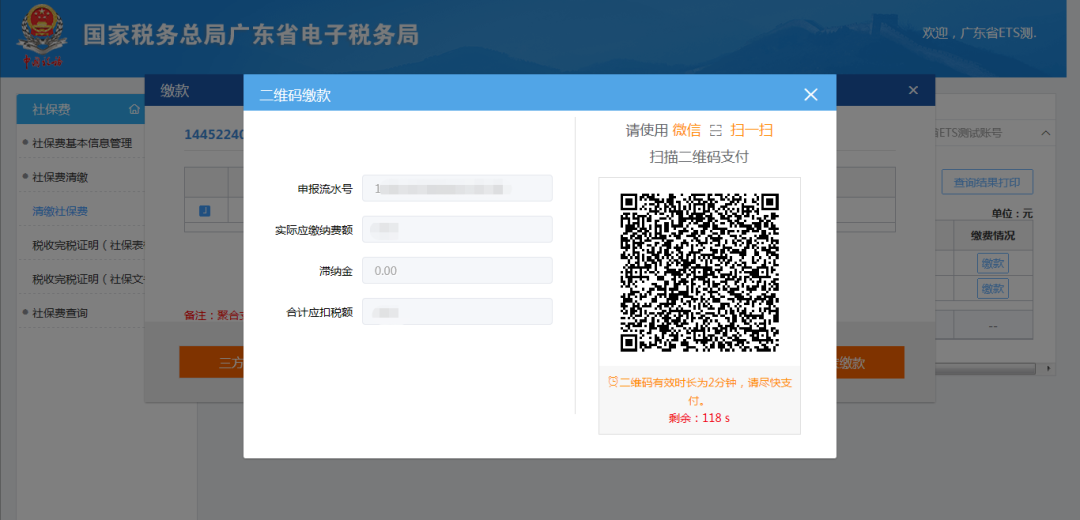Open 税收完税证明（社保文 item in sidebar
The image size is (1080, 520).
(x=88, y=279)
